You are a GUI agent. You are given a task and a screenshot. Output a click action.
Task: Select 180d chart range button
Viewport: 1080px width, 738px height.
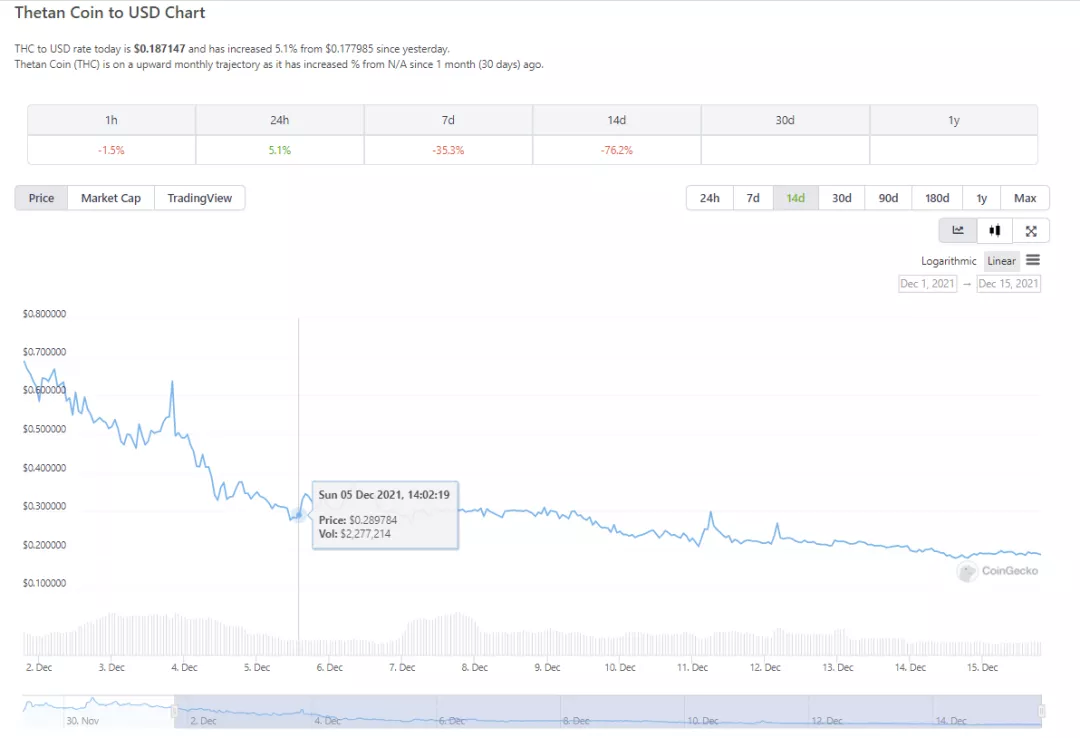coord(937,198)
